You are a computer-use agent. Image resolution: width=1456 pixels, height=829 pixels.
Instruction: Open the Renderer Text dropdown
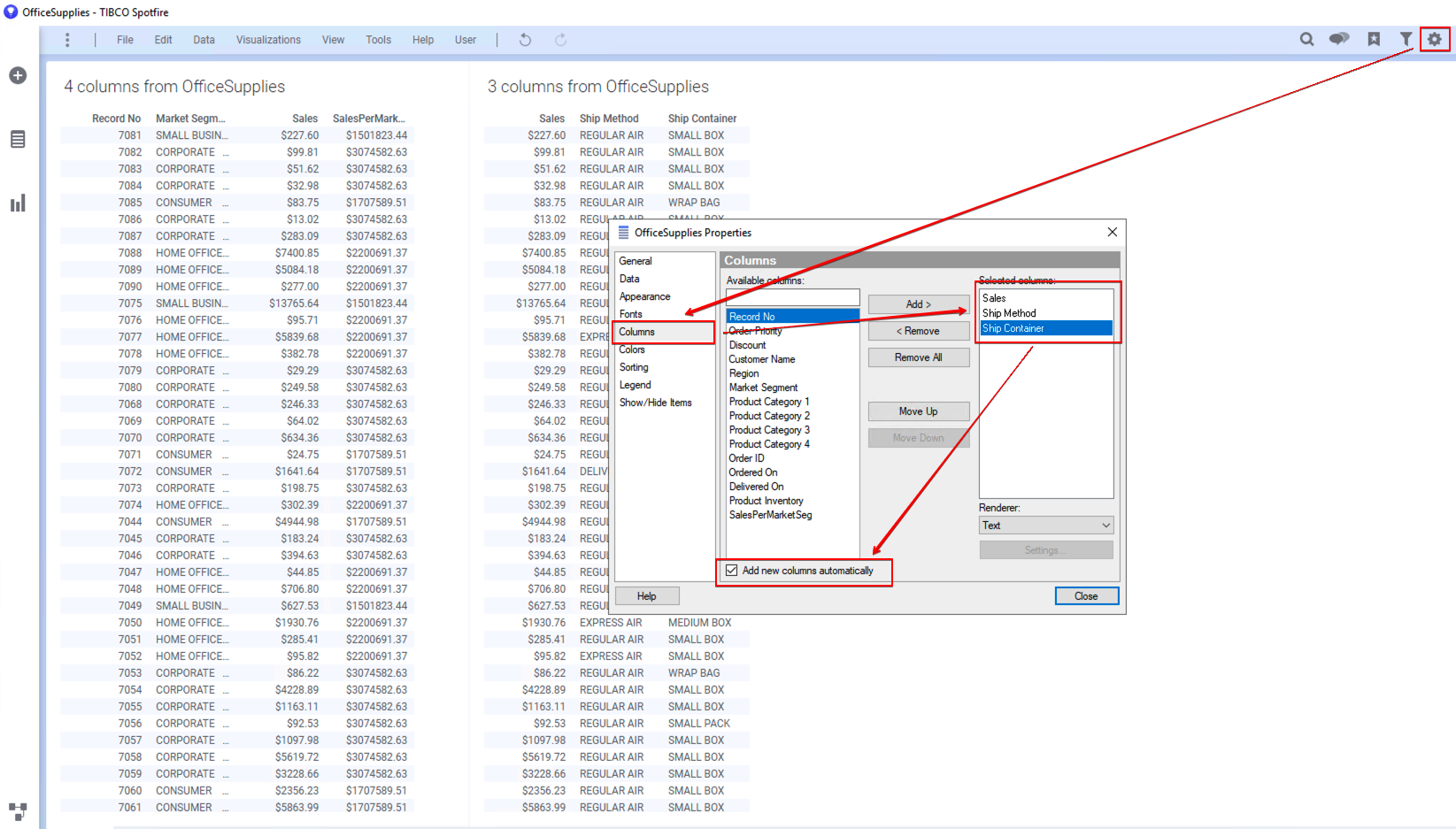(x=1046, y=526)
